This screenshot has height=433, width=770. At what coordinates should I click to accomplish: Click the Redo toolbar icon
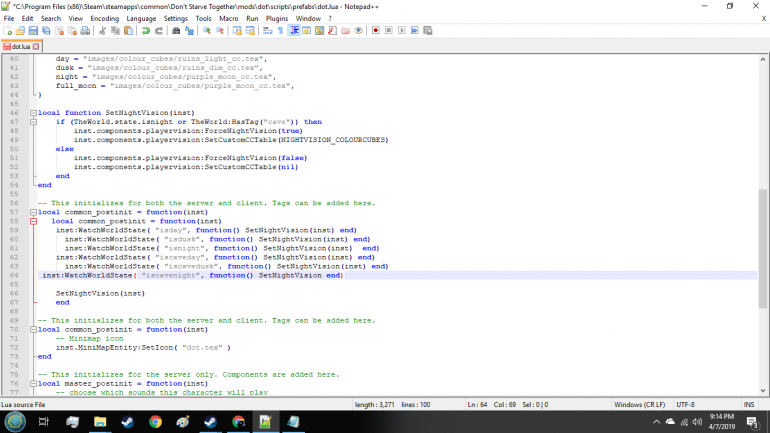click(x=159, y=31)
